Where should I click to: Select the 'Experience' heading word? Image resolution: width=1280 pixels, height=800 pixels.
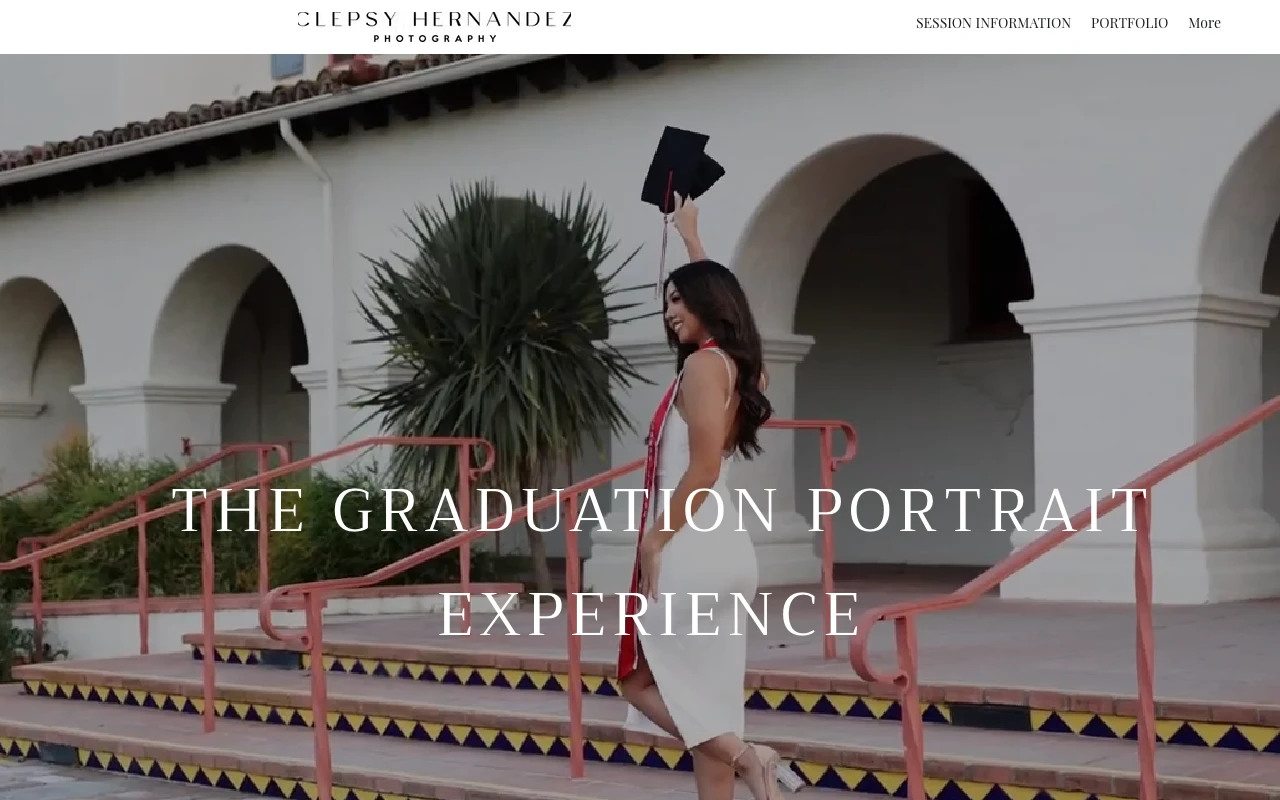[x=651, y=614]
